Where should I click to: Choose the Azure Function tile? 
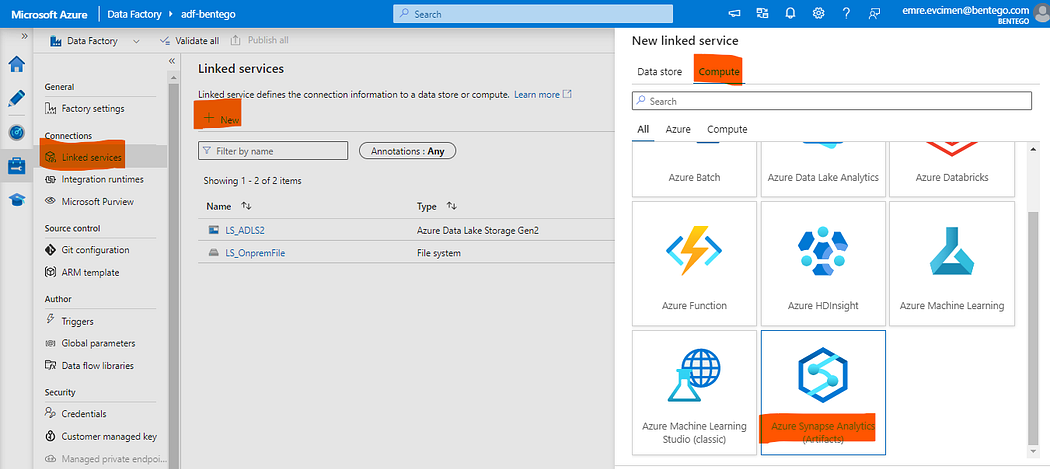694,263
